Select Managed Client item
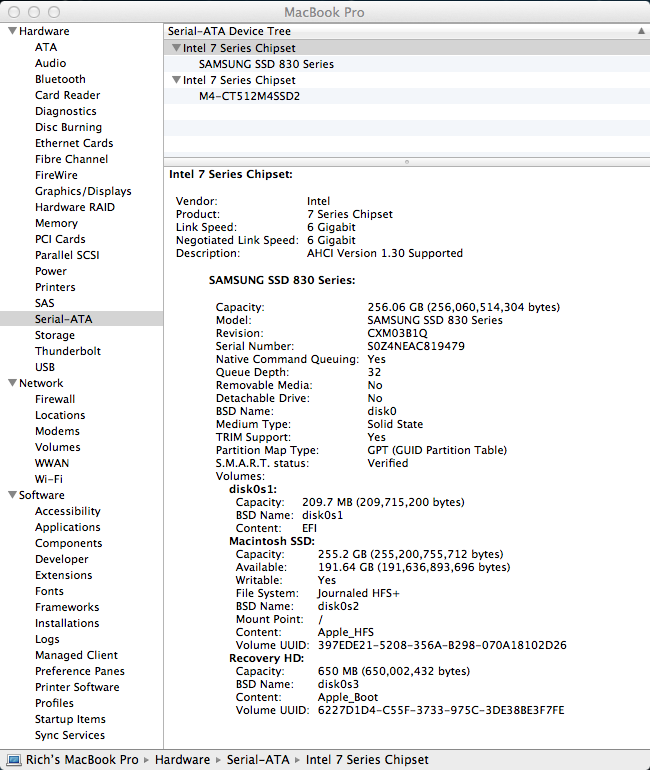650x770 pixels. tap(76, 655)
